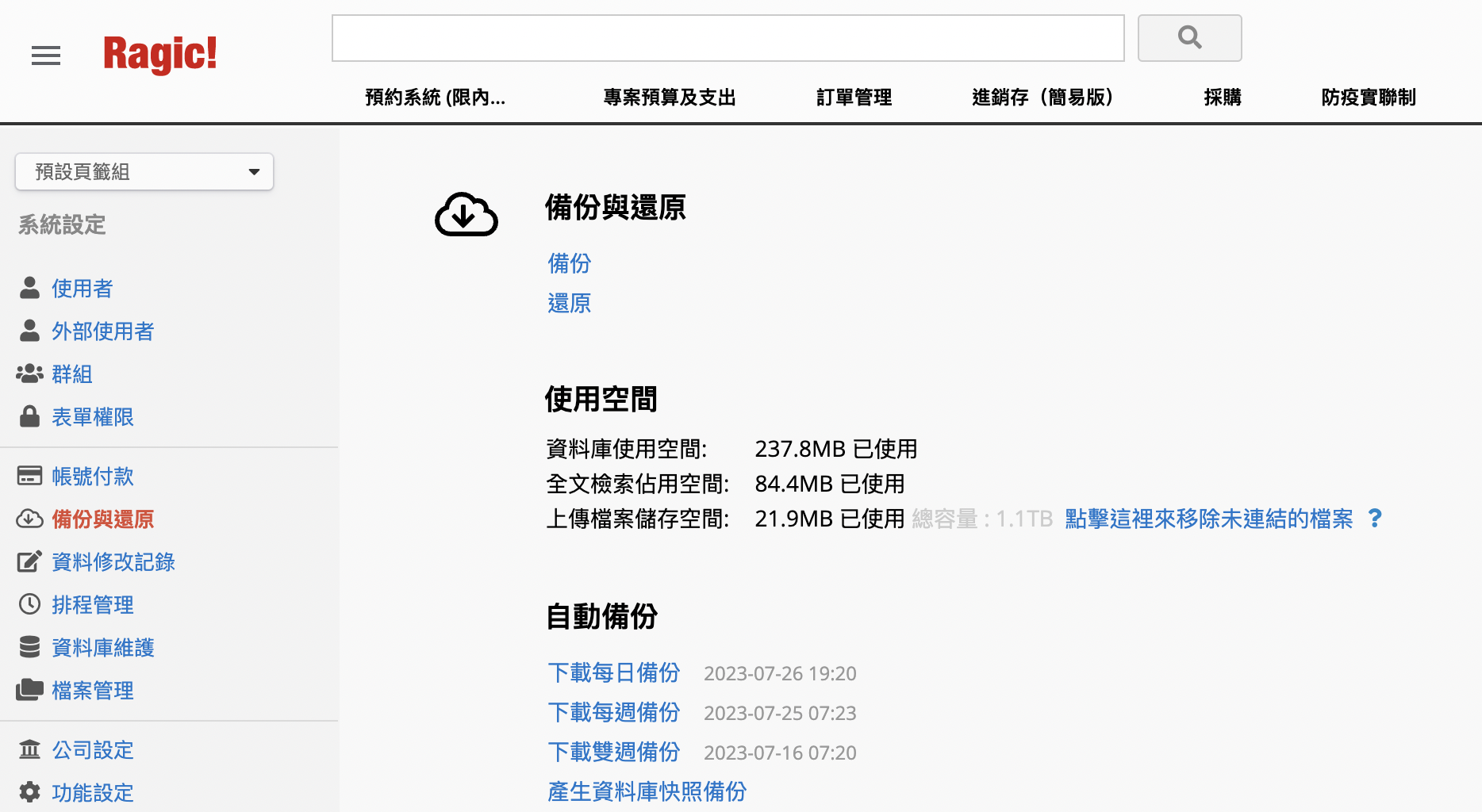This screenshot has width=1482, height=812.
Task: Open the 預約系統 (限內... tab
Action: tap(435, 98)
